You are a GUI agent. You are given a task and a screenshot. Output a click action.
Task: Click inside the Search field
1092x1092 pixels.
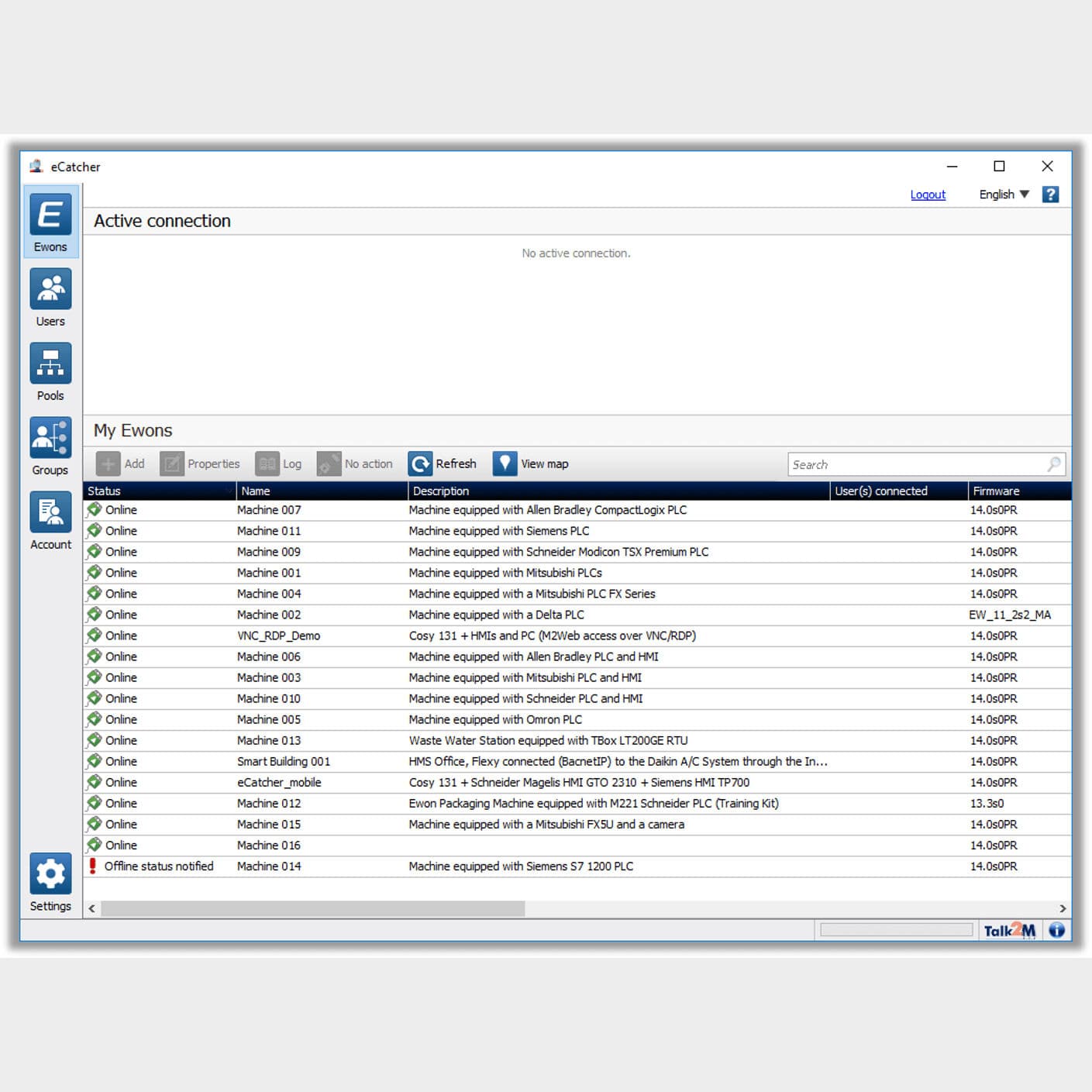point(915,464)
